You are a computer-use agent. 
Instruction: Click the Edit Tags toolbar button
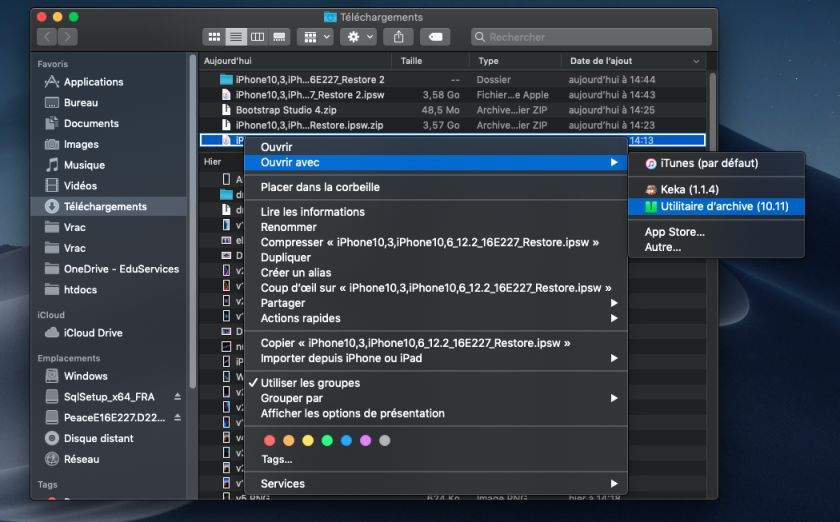click(x=435, y=37)
